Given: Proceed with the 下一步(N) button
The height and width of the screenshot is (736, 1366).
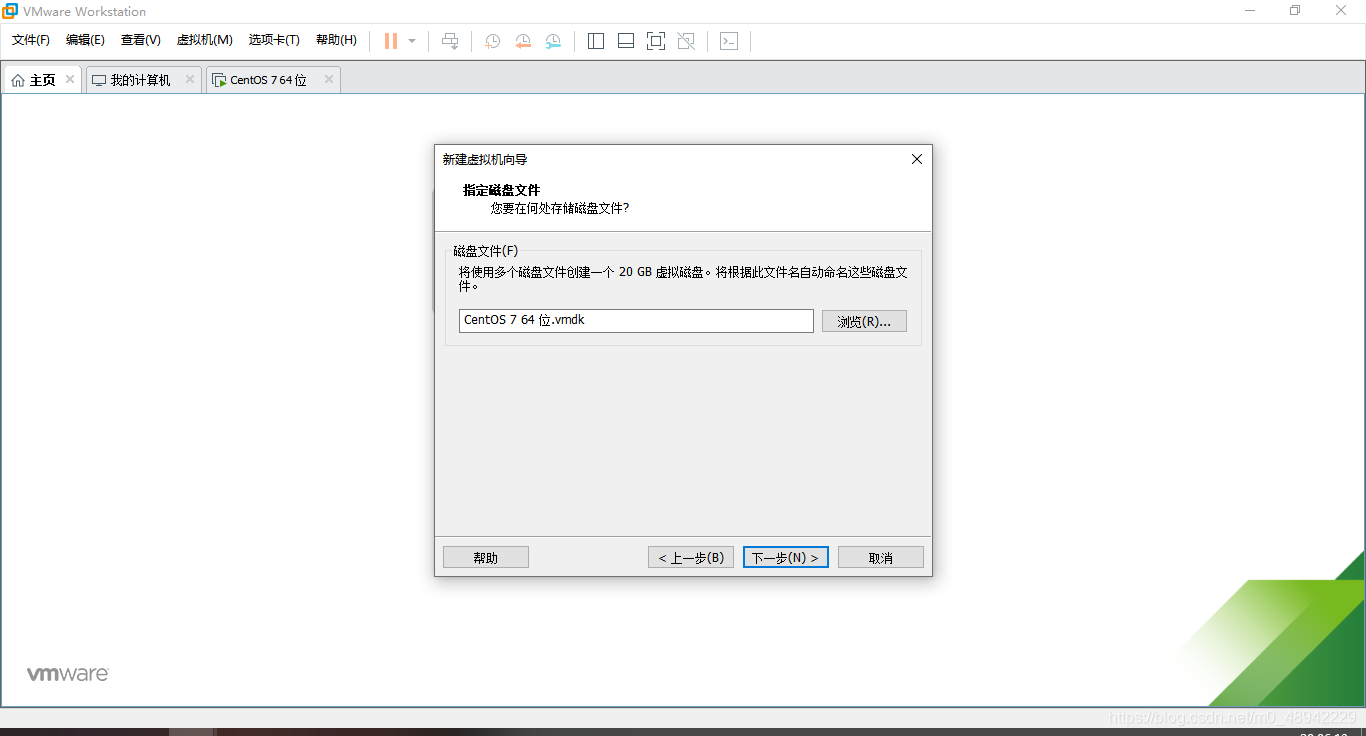Looking at the screenshot, I should click(786, 557).
